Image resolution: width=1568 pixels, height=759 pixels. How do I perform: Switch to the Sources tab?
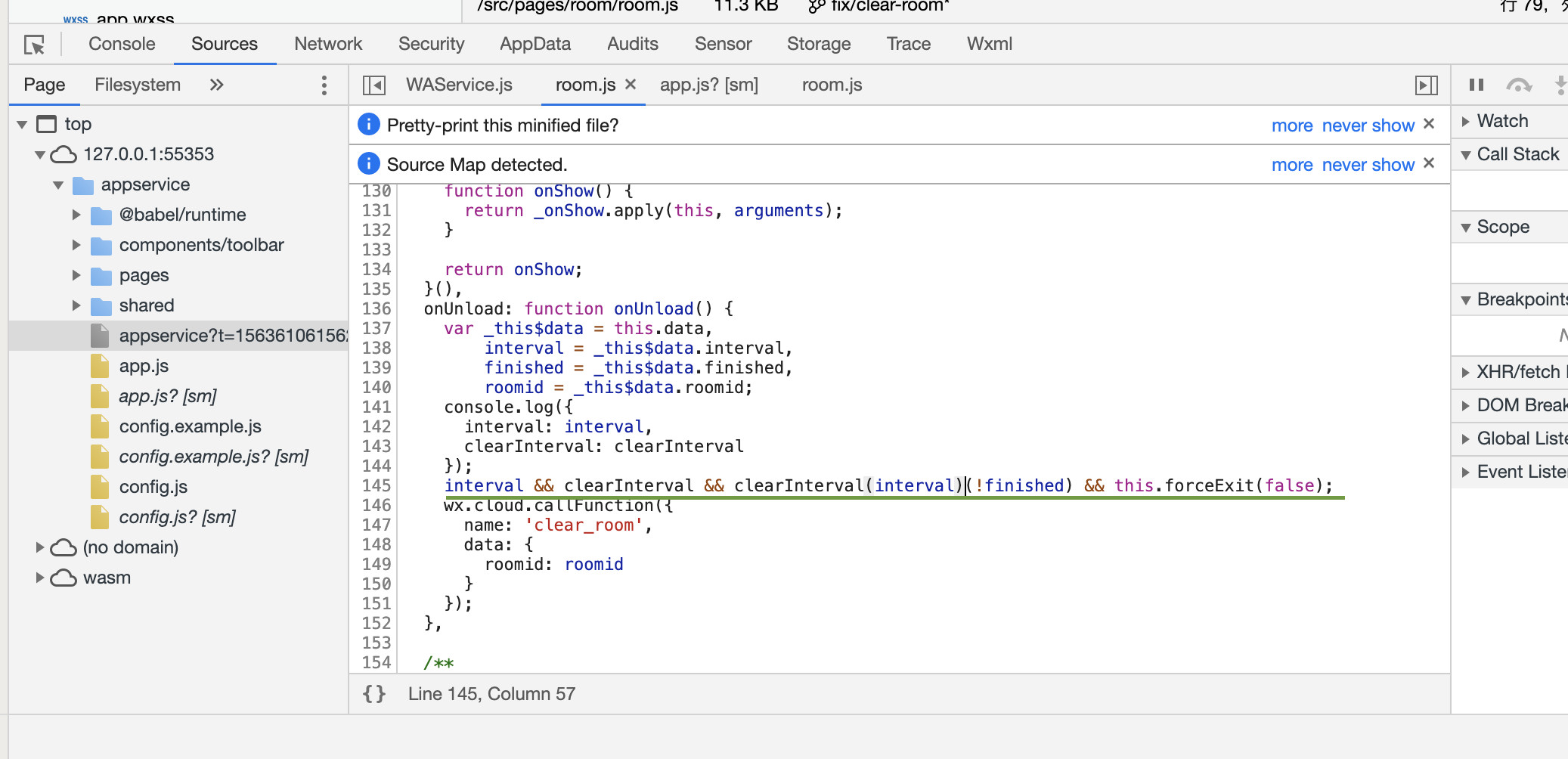click(225, 44)
